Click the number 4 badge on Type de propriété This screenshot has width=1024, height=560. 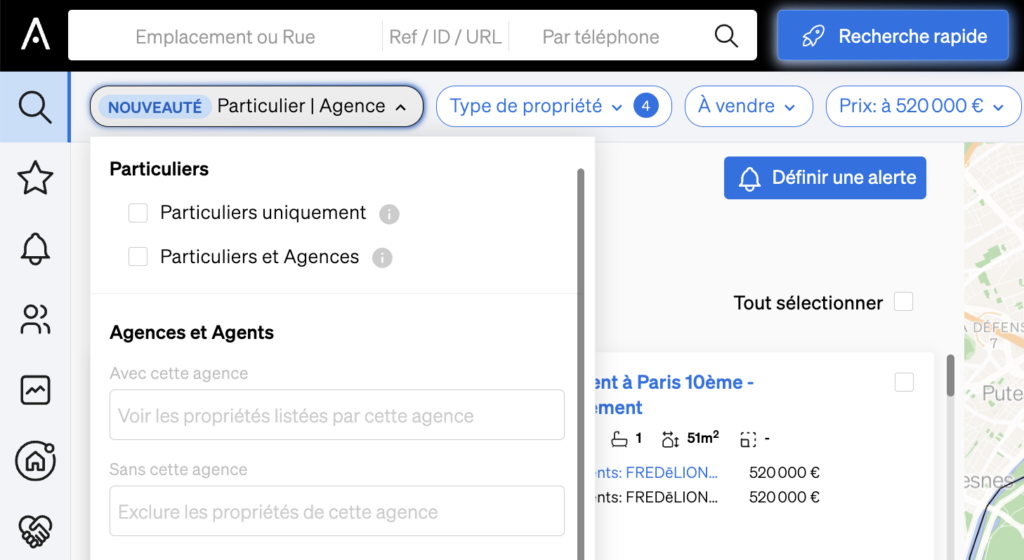pos(645,106)
